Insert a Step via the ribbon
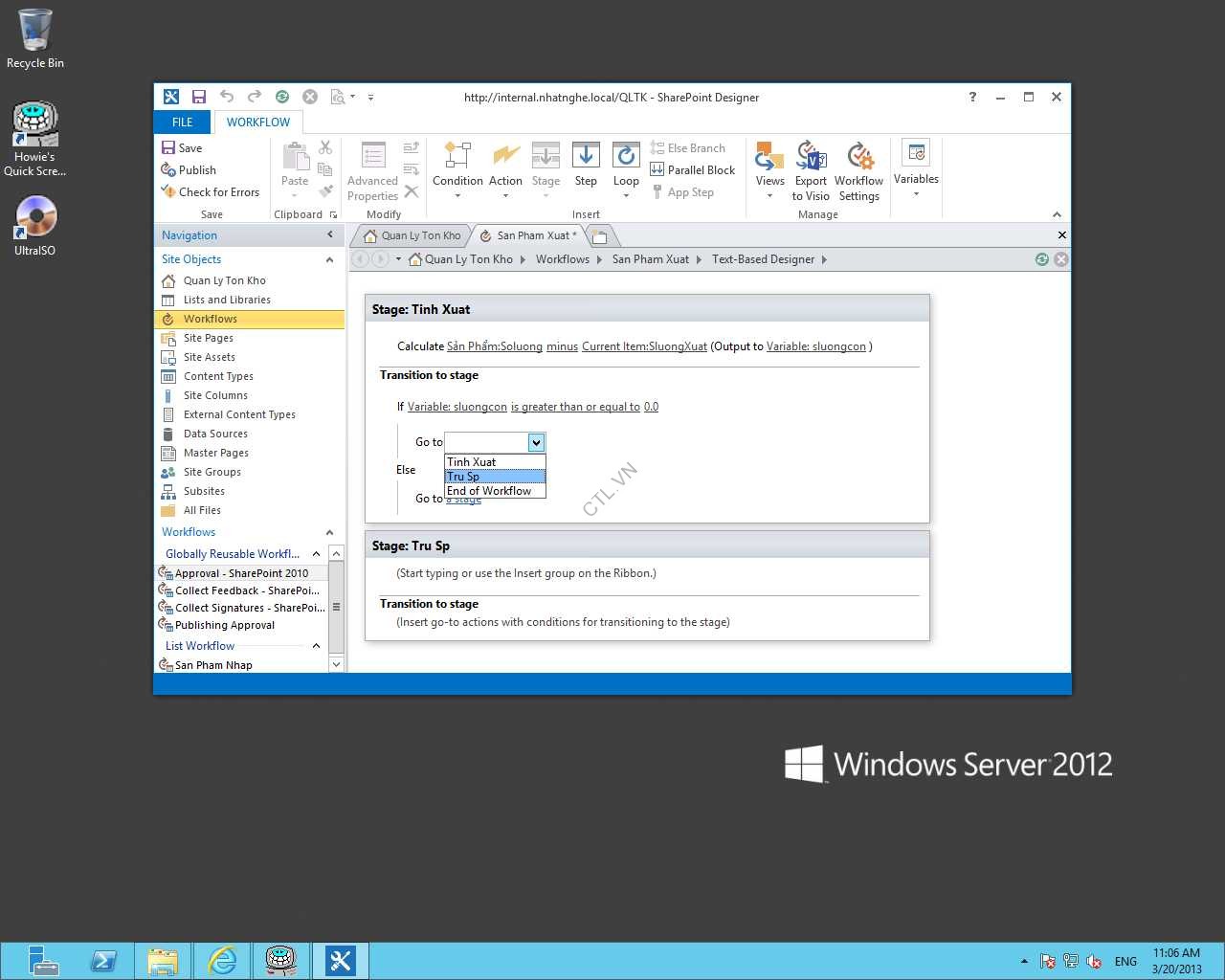This screenshot has width=1225, height=980. point(586,165)
